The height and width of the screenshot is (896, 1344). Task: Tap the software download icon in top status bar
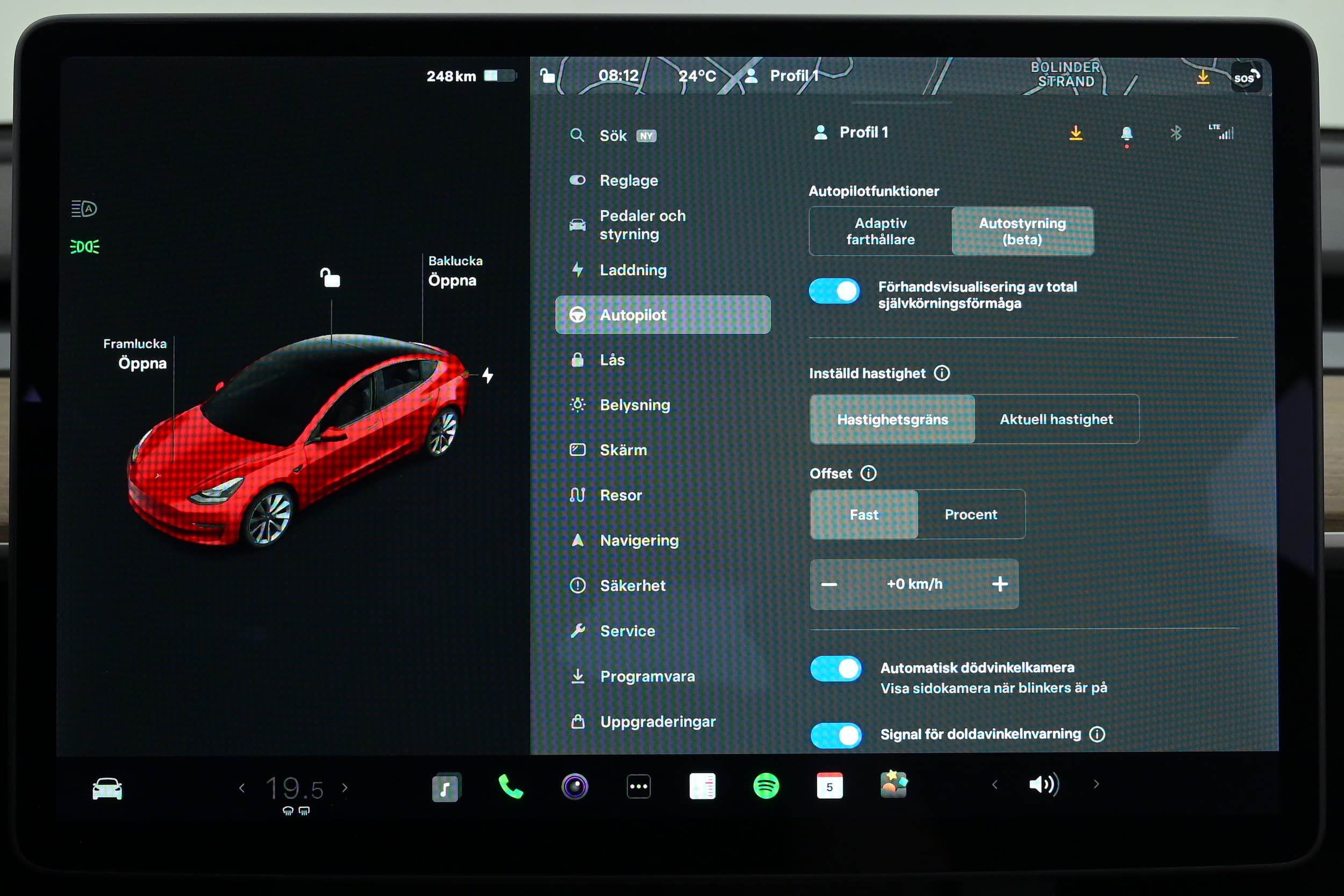1203,76
